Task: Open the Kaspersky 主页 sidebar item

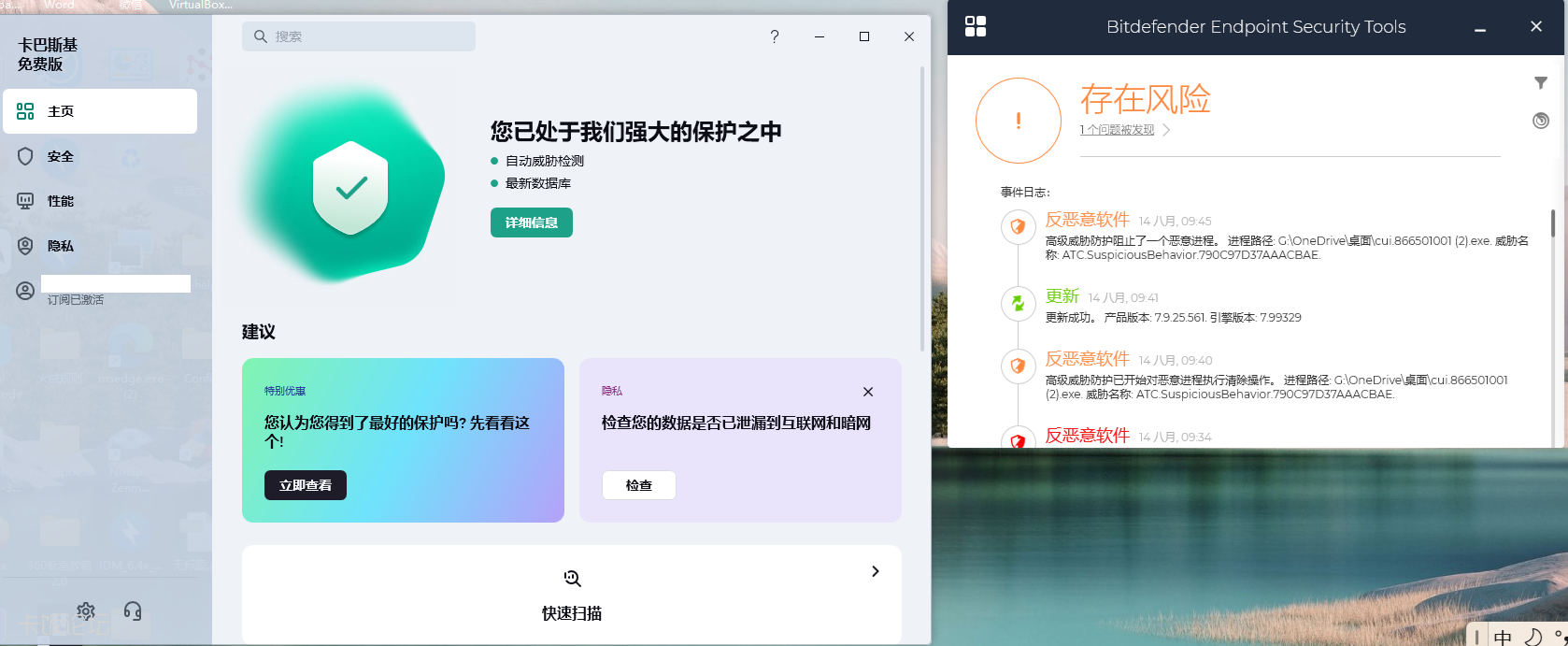Action: 100,111
